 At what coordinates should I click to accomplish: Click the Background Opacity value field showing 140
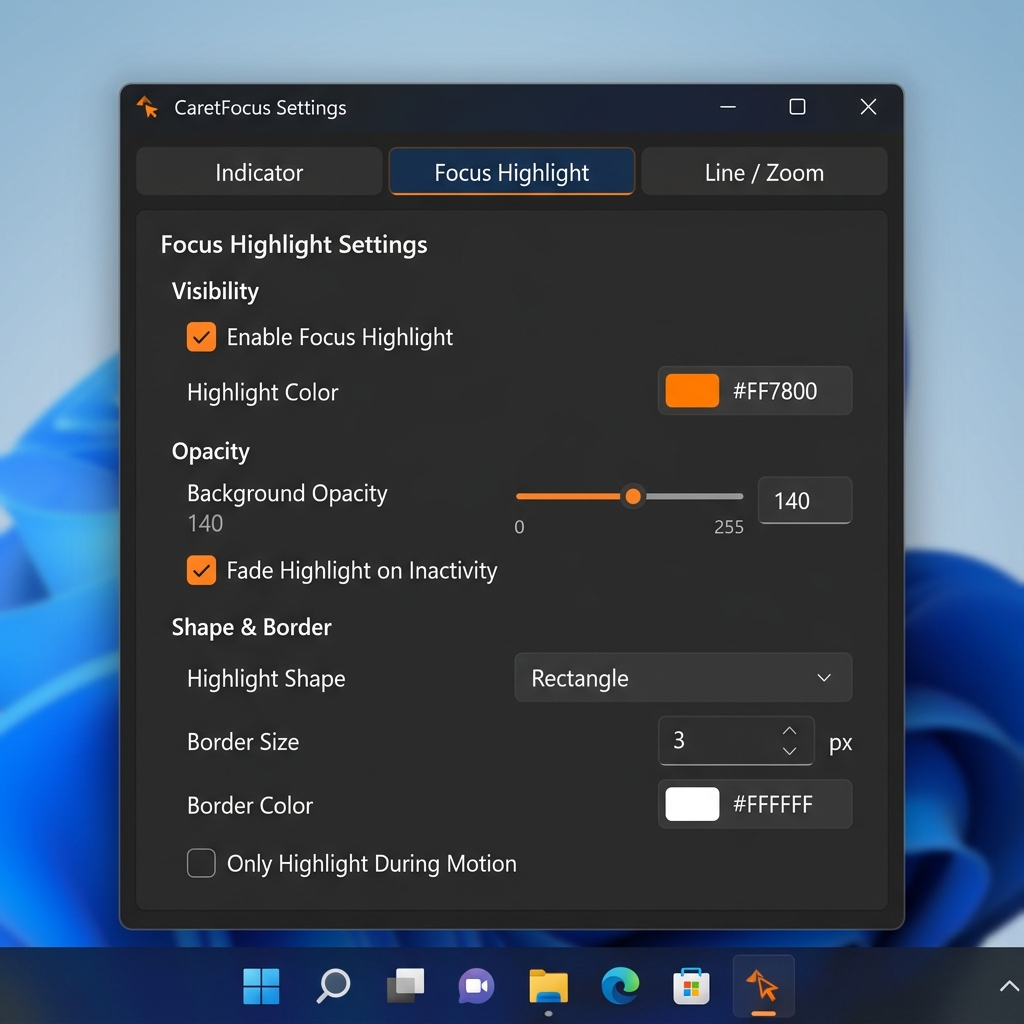tap(805, 500)
